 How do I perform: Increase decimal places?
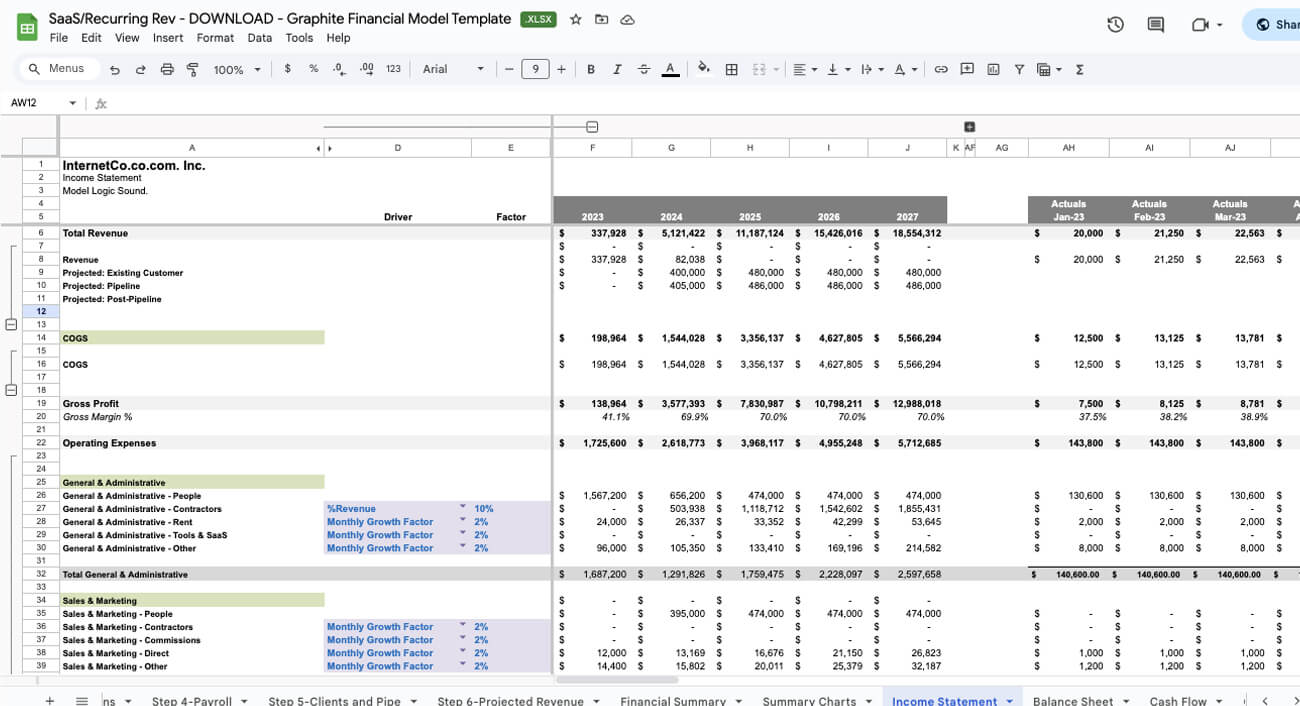(366, 69)
